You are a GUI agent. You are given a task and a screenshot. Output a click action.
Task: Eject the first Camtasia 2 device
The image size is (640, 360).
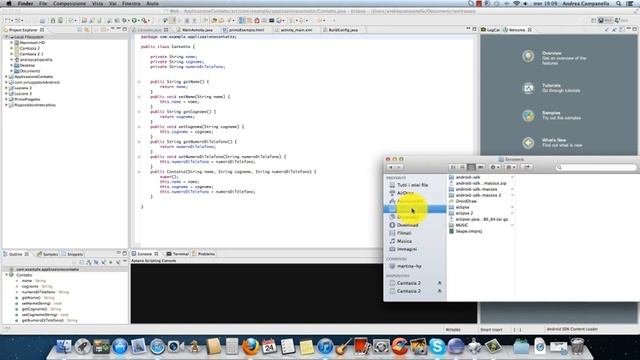[x=440, y=283]
